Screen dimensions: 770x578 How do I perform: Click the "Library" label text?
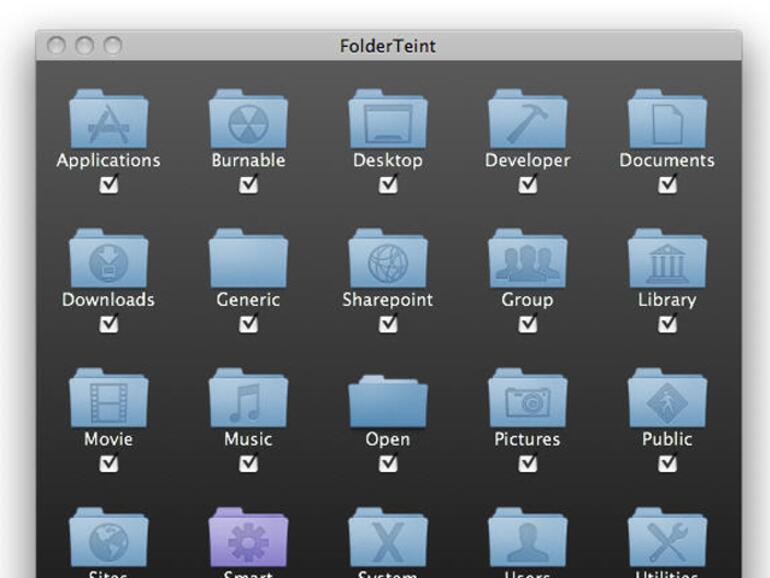click(x=667, y=301)
